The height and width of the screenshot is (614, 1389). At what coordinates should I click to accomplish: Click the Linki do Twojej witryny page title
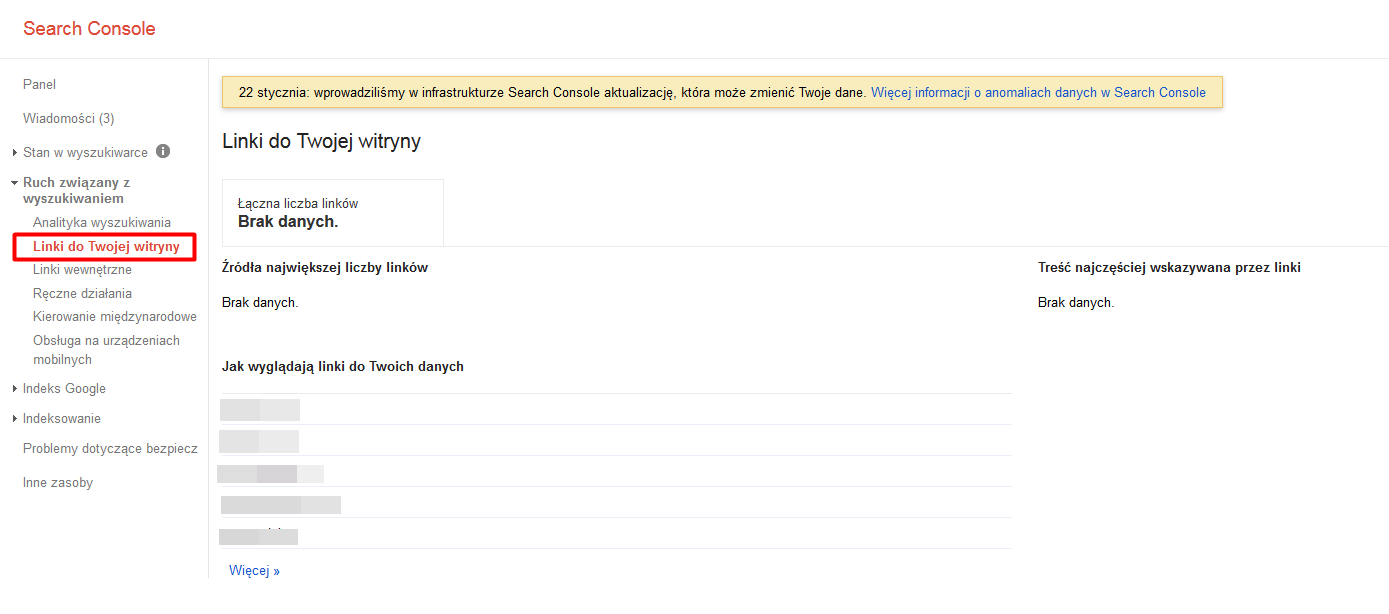[321, 141]
